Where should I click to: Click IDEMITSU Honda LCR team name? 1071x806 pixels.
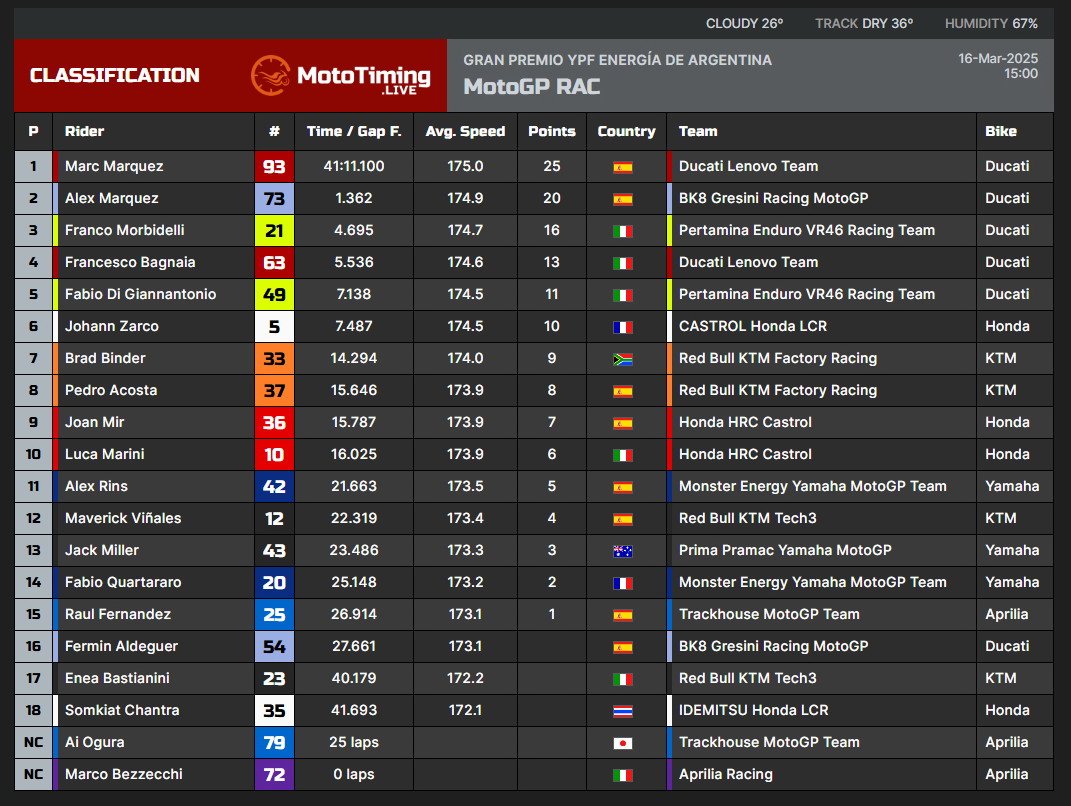[x=753, y=710]
